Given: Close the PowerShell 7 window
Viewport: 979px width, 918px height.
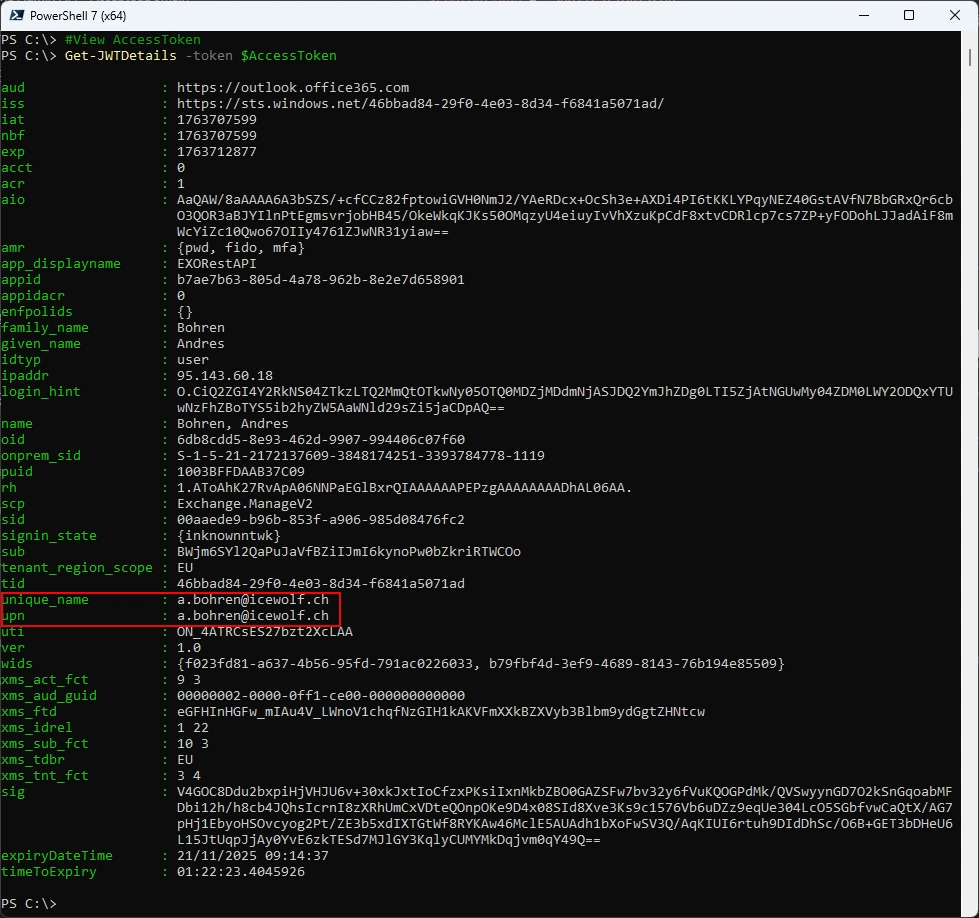Looking at the screenshot, I should point(955,15).
